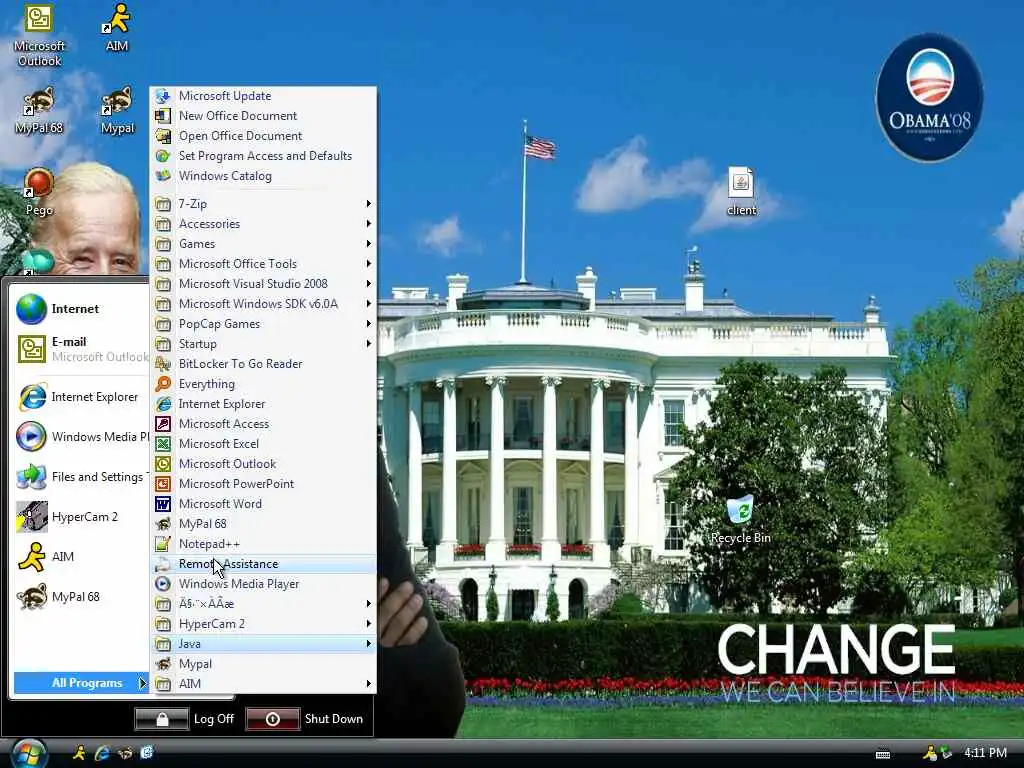Open Internet Explorer in Start menu left pane
The width and height of the screenshot is (1024, 768).
[x=80, y=397]
